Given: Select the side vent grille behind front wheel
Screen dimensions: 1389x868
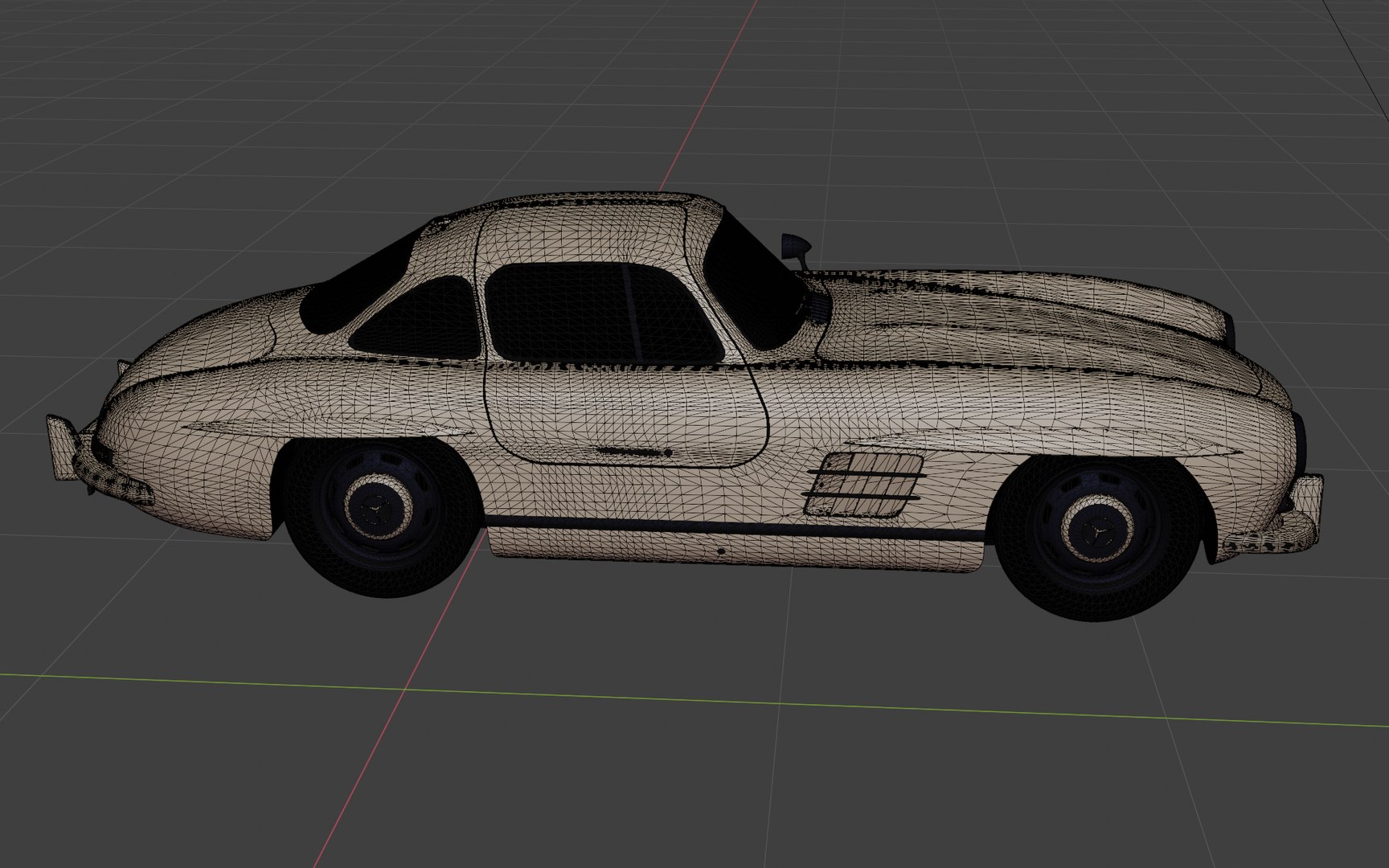Looking at the screenshot, I should 863,483.
